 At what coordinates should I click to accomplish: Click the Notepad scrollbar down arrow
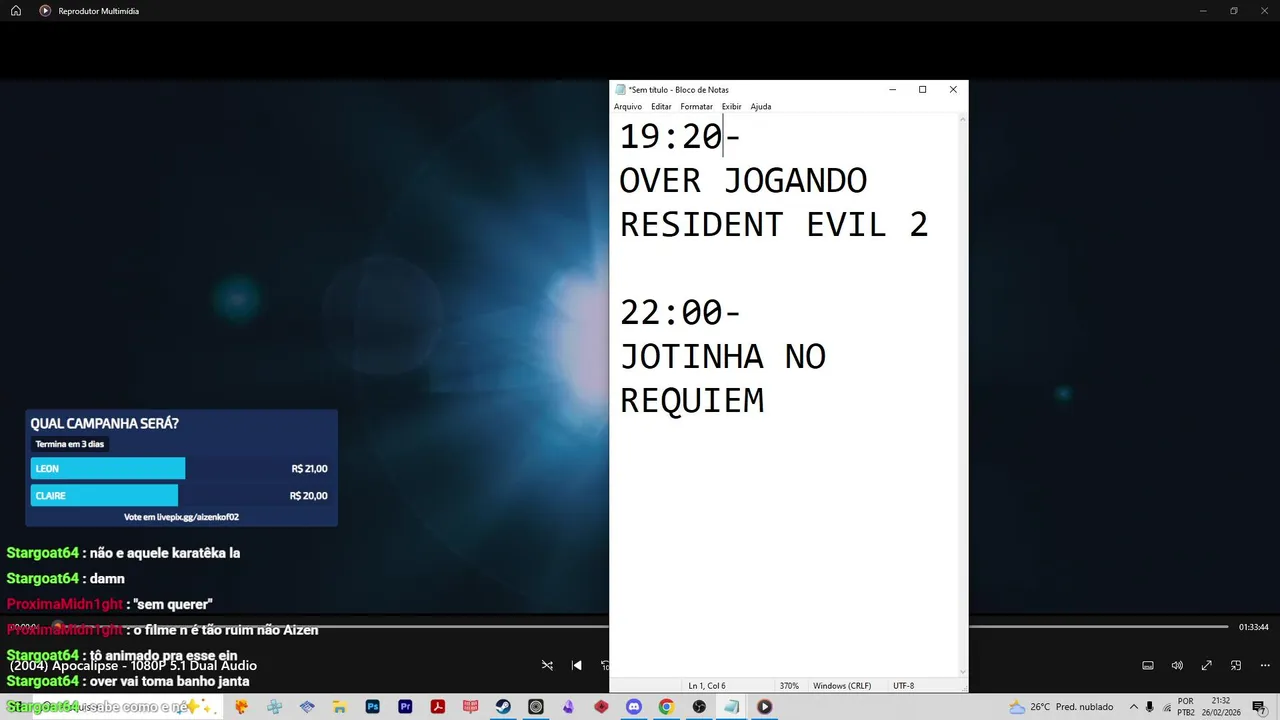point(963,672)
